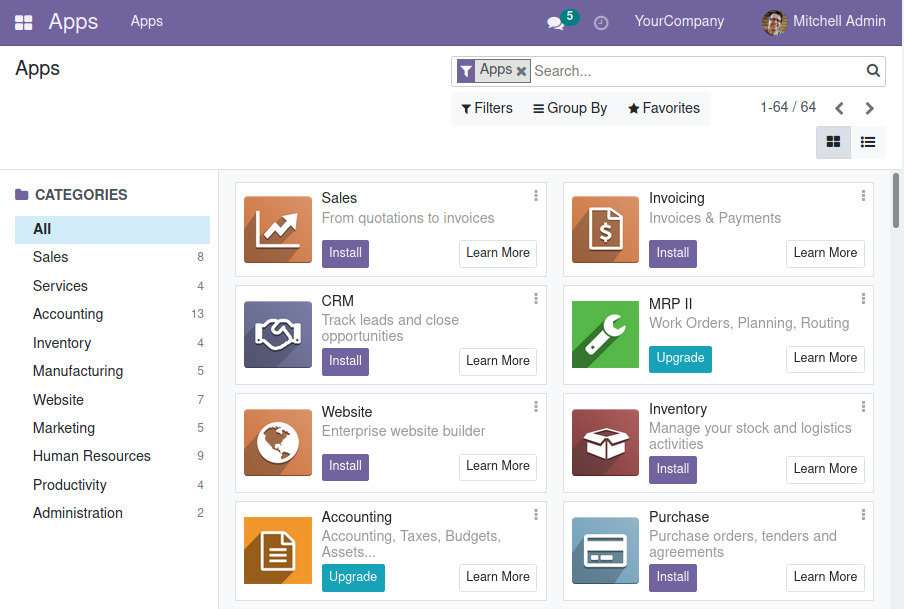Open the Sales app icon
The height and width of the screenshot is (609, 904).
pos(277,229)
